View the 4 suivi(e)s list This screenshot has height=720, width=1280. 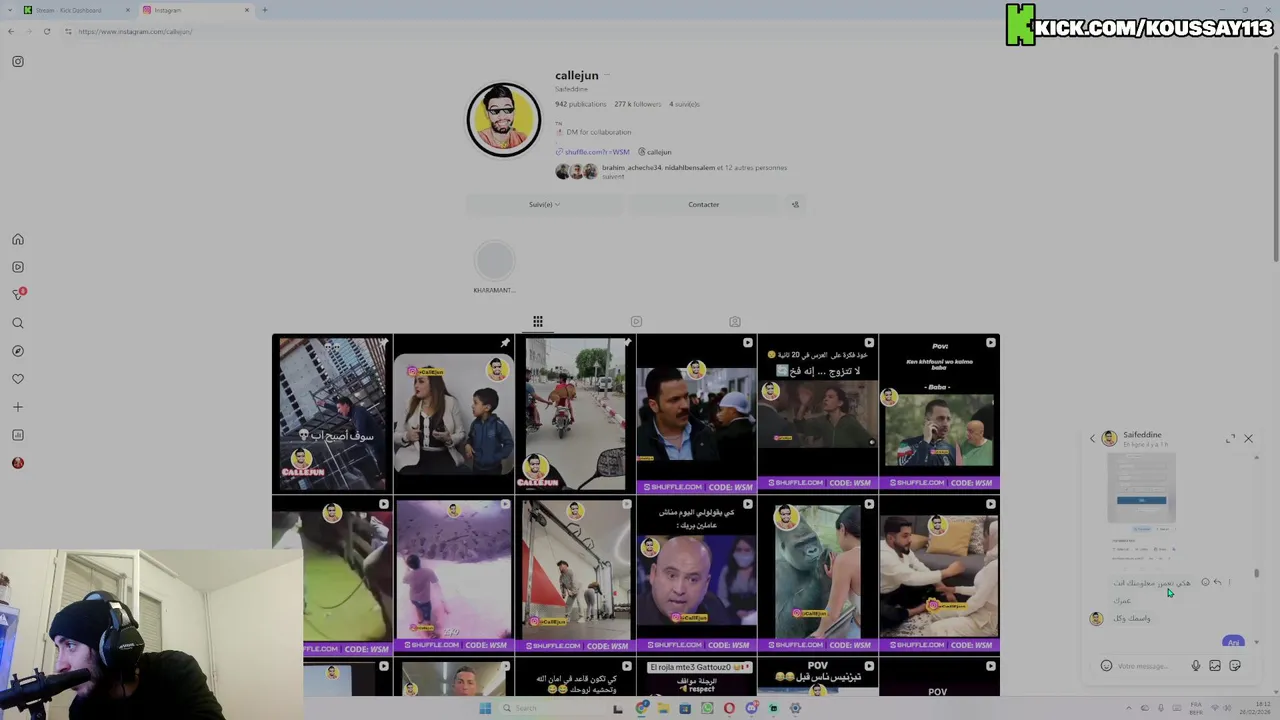click(685, 104)
